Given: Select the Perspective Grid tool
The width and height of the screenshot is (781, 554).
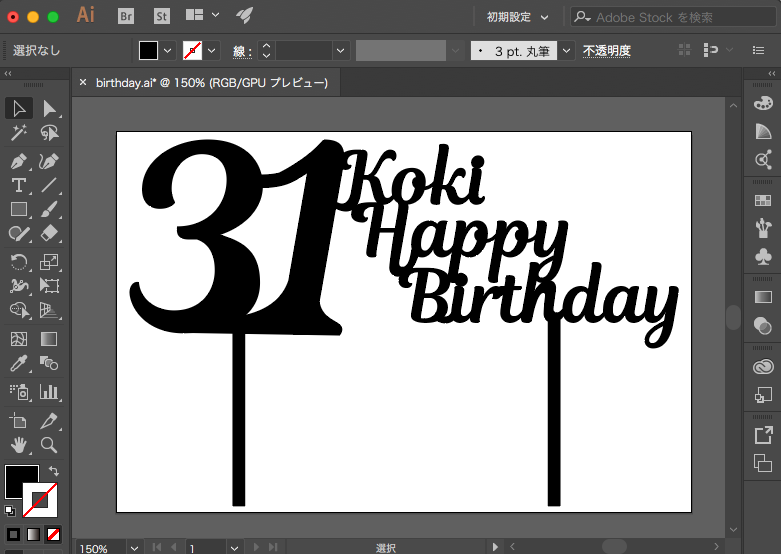Looking at the screenshot, I should pyautogui.click(x=49, y=310).
